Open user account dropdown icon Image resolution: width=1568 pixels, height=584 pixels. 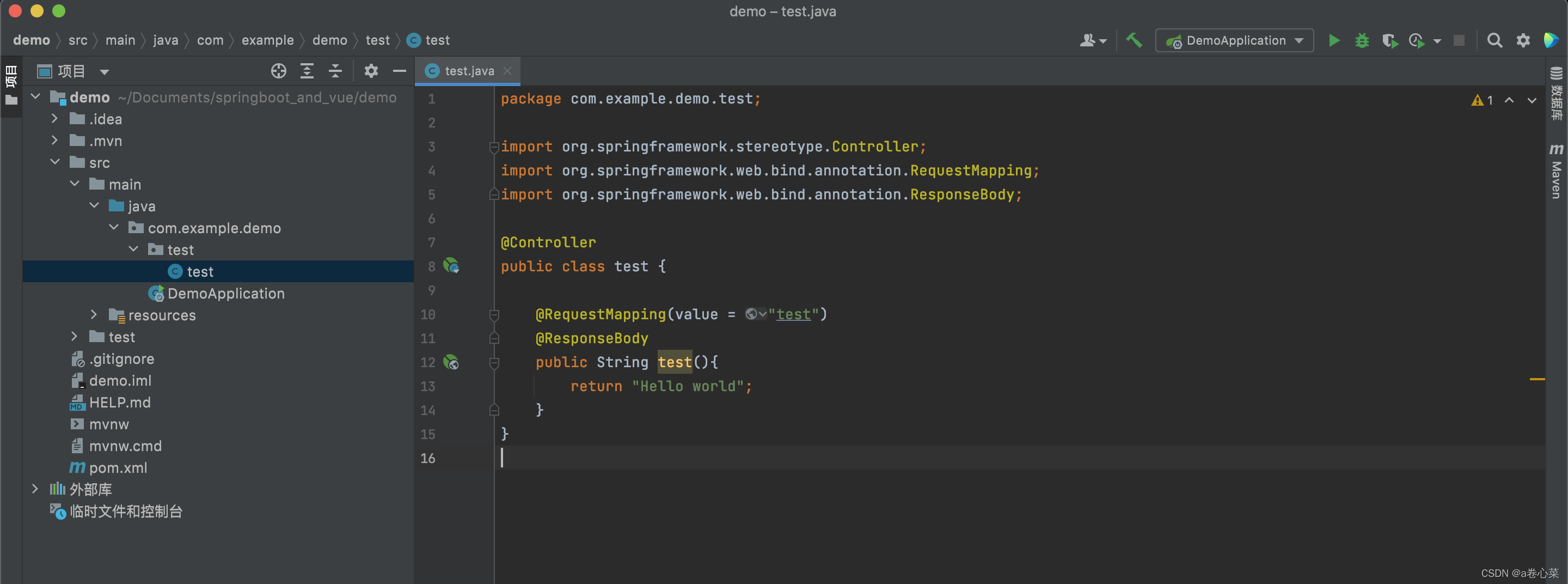pos(1093,41)
